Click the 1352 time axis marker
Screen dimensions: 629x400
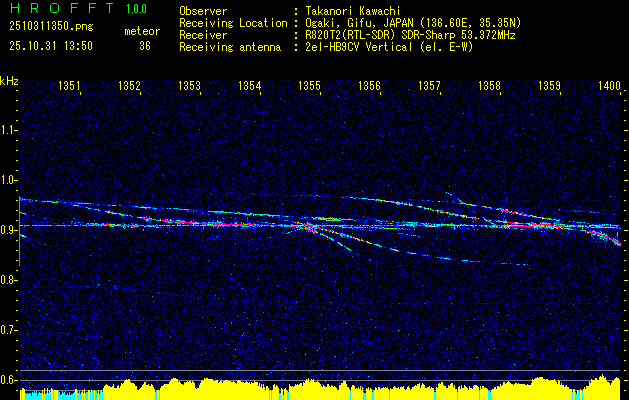pyautogui.click(x=130, y=85)
